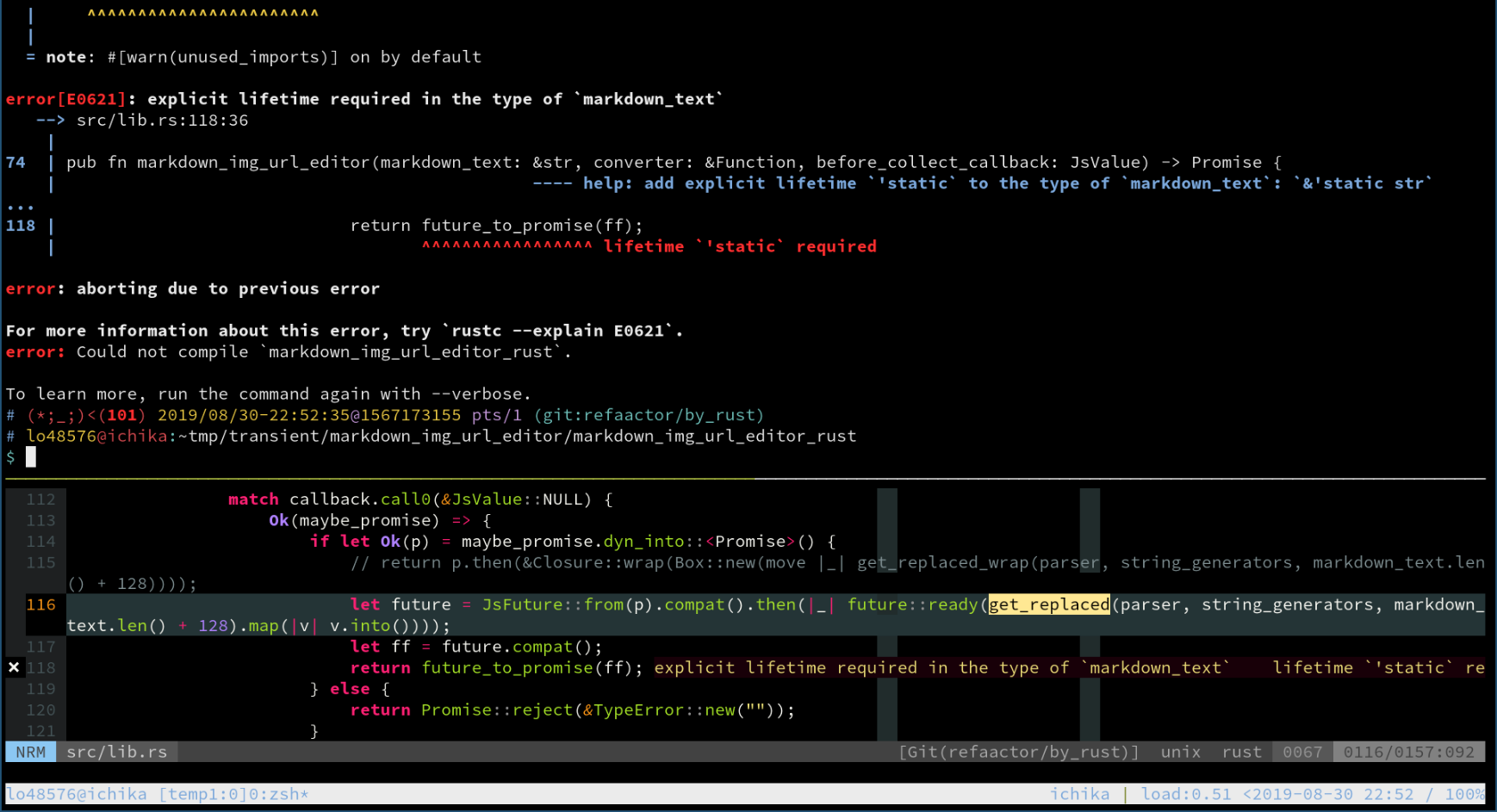
Task: Click the NRM mode indicator in the statusline
Action: 31,752
